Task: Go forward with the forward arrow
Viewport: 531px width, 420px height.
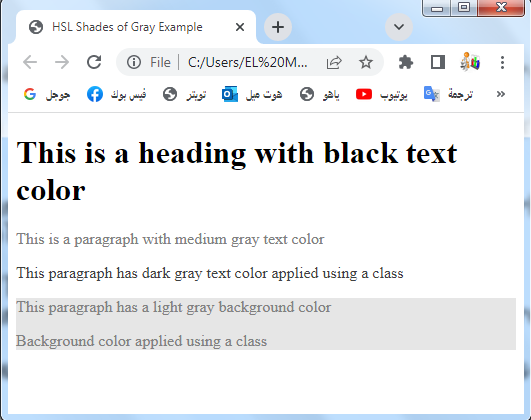Action: pos(62,62)
